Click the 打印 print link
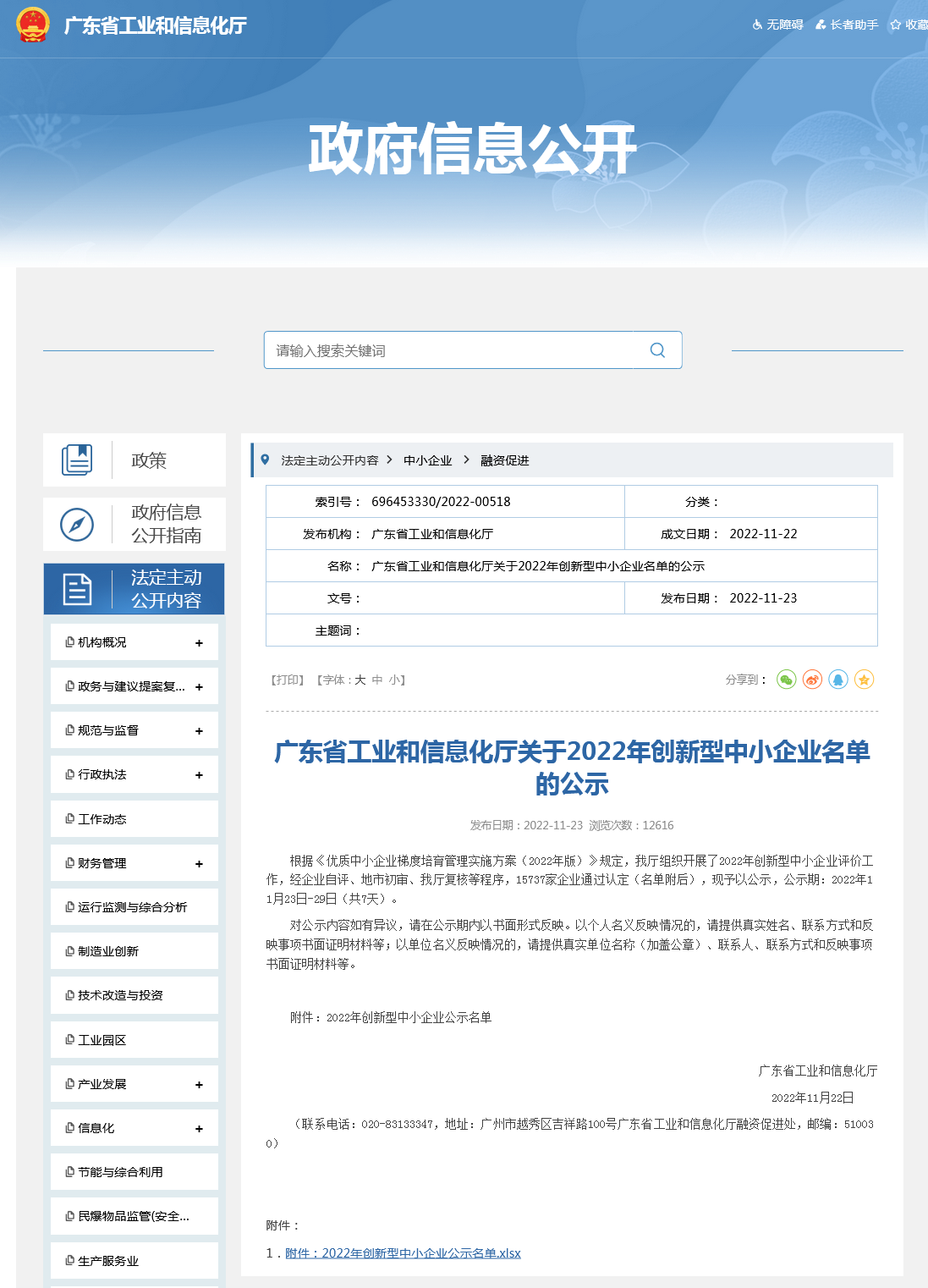The height and width of the screenshot is (1288, 928). [288, 680]
